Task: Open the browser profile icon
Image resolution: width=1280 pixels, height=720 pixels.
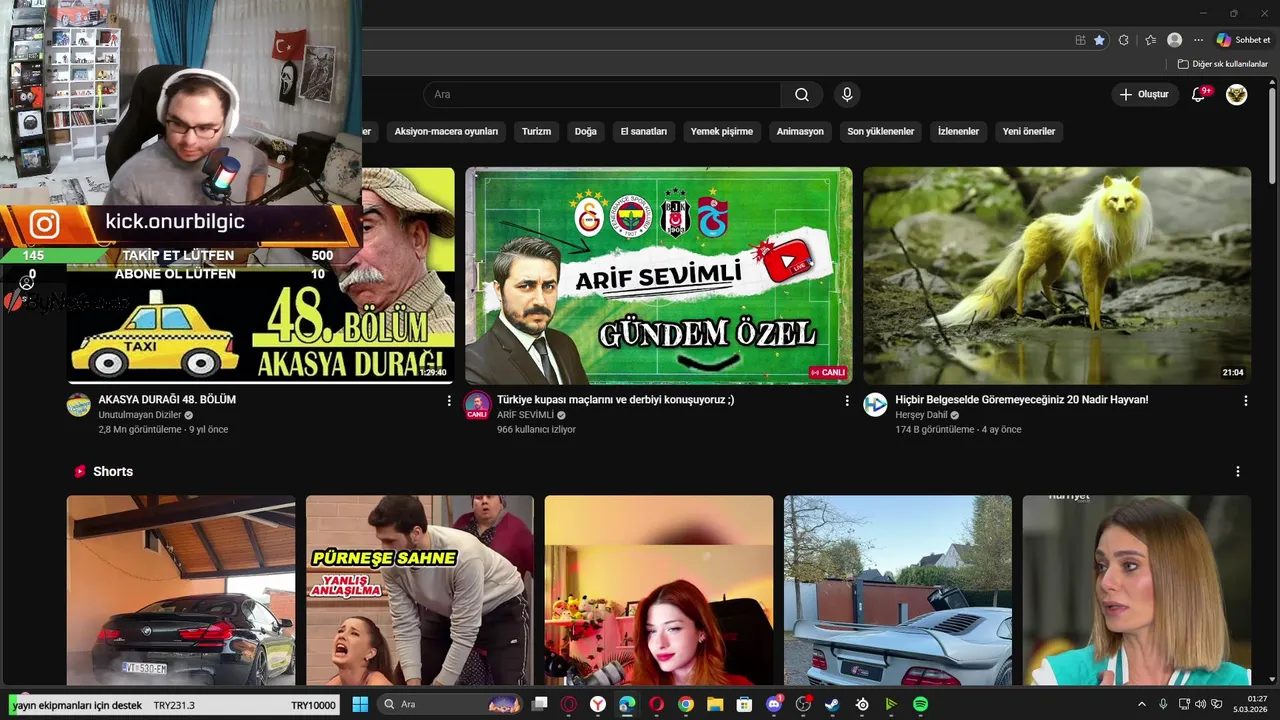Action: [1174, 40]
